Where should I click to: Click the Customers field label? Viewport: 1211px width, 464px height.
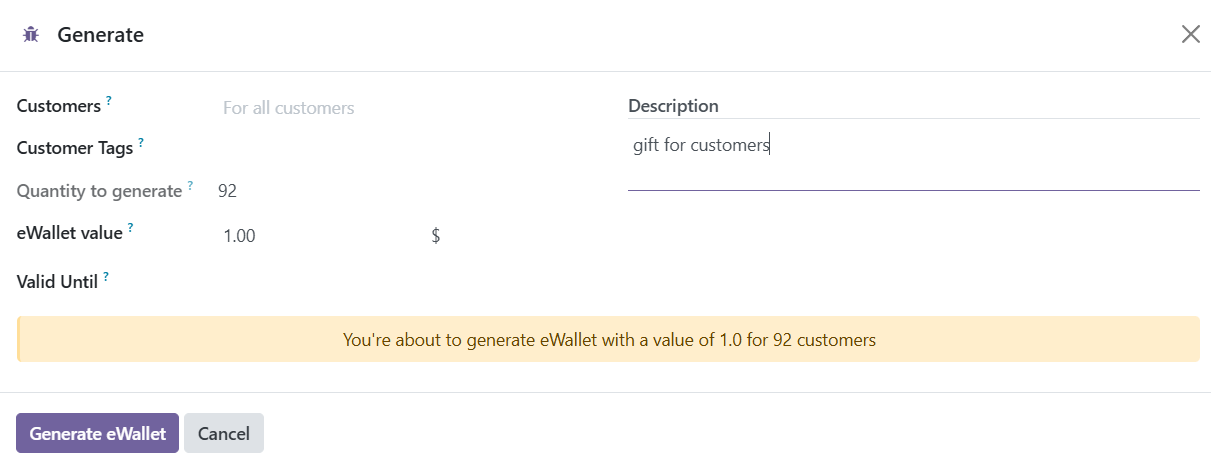pyautogui.click(x=59, y=106)
